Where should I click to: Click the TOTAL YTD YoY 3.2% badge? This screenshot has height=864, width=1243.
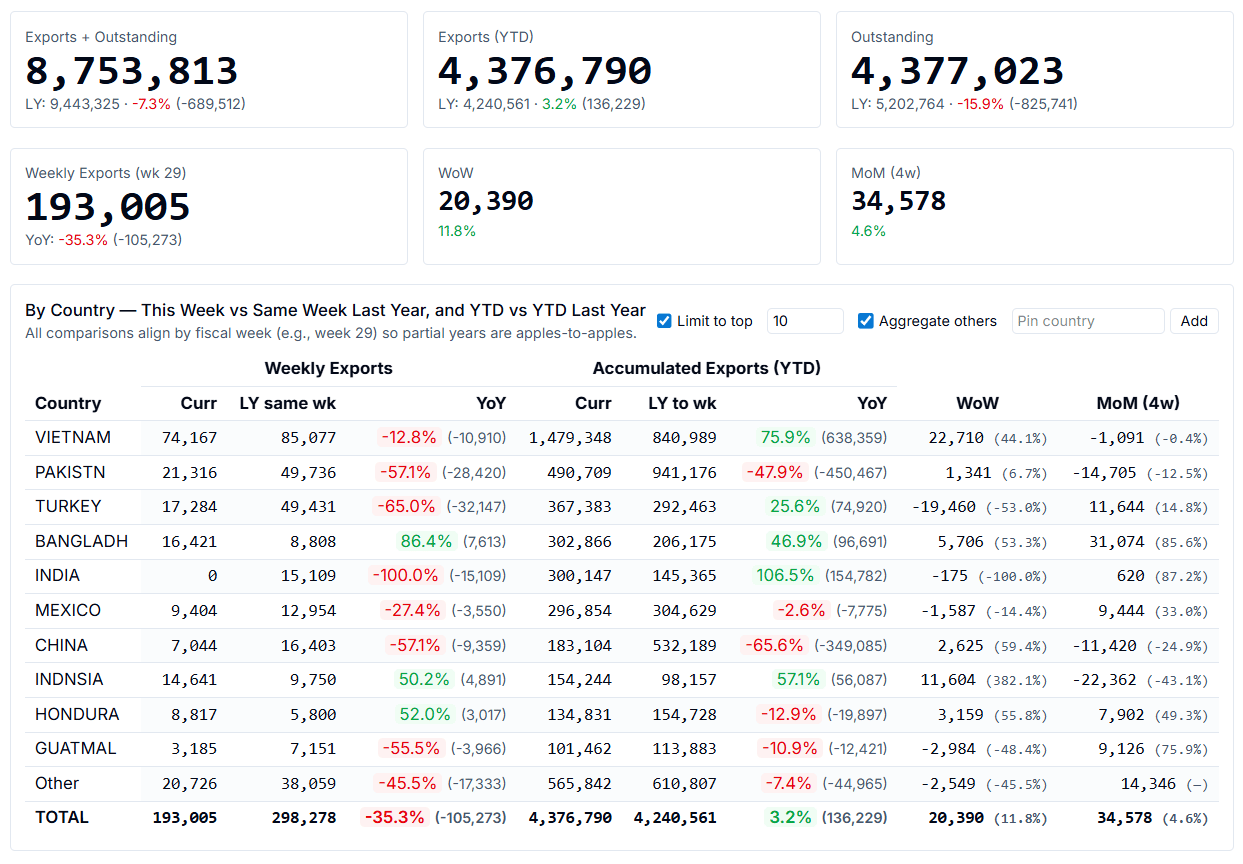[x=790, y=817]
